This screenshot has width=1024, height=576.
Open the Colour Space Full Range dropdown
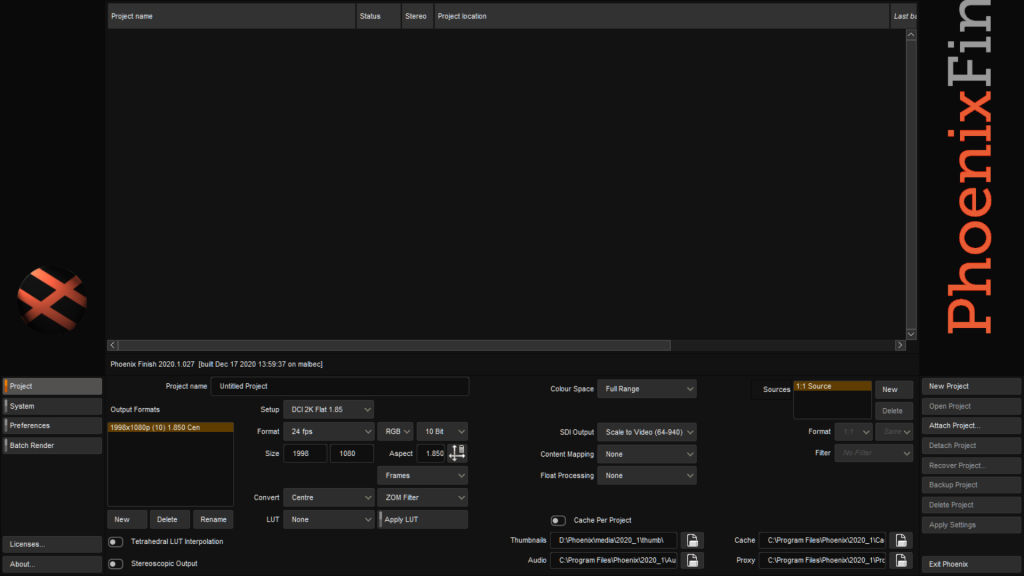pos(647,389)
